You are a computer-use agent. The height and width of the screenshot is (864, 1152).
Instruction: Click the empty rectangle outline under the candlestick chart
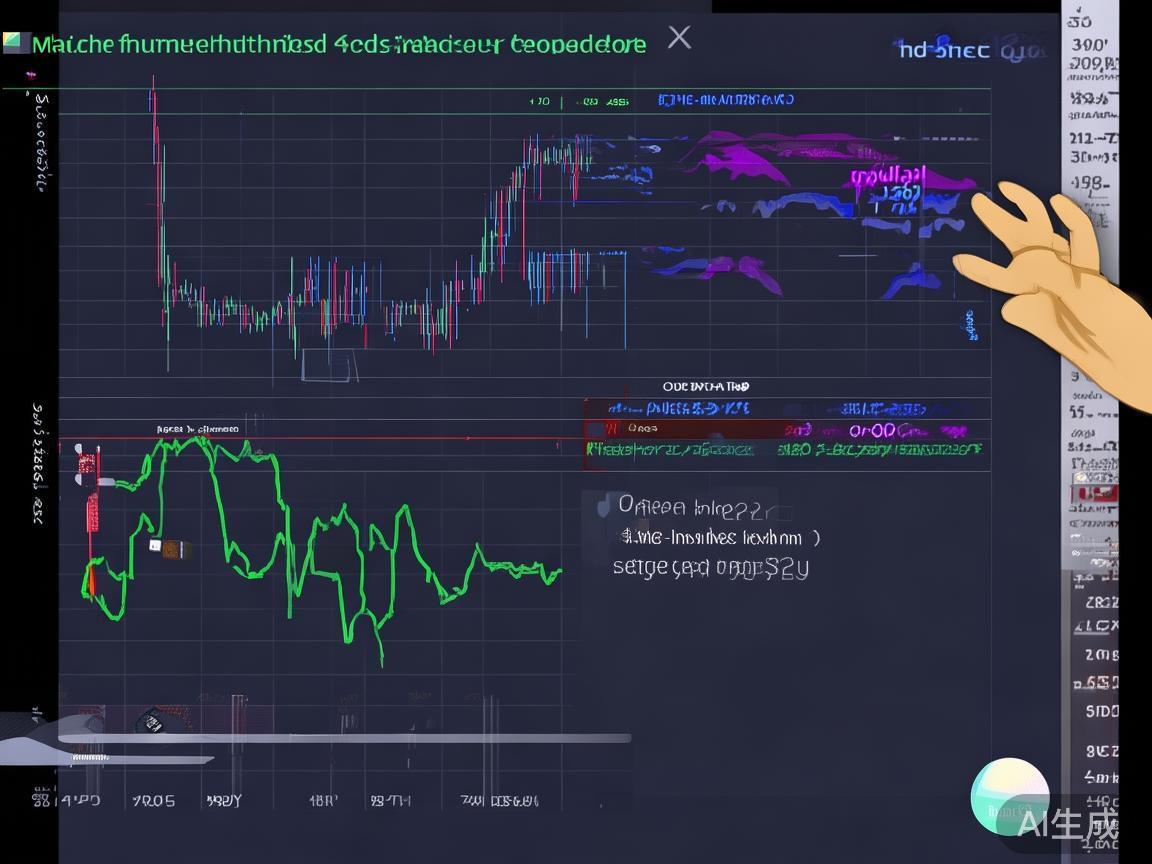(x=329, y=365)
